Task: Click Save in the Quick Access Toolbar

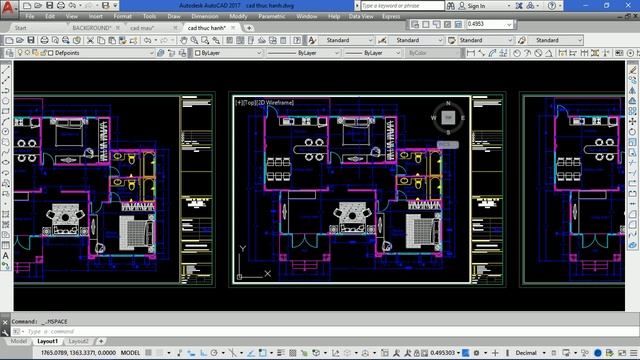Action: 50,6
